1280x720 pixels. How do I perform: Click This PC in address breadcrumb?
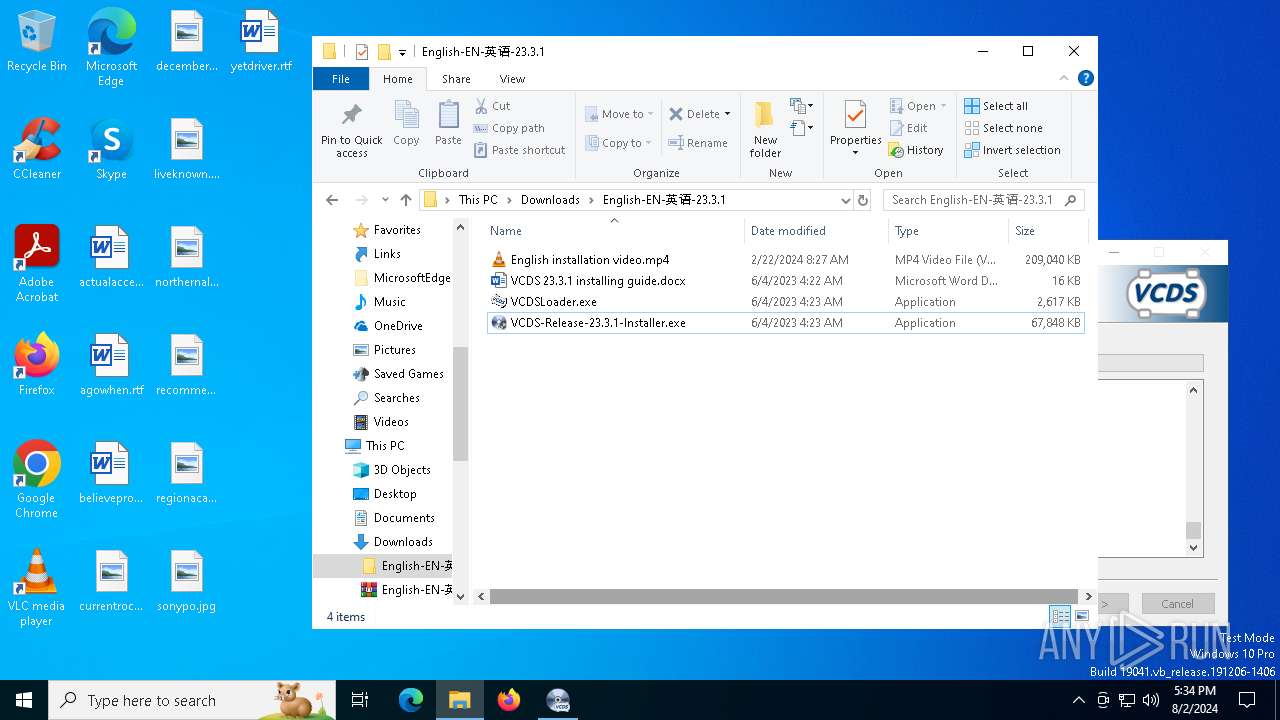[x=478, y=200]
